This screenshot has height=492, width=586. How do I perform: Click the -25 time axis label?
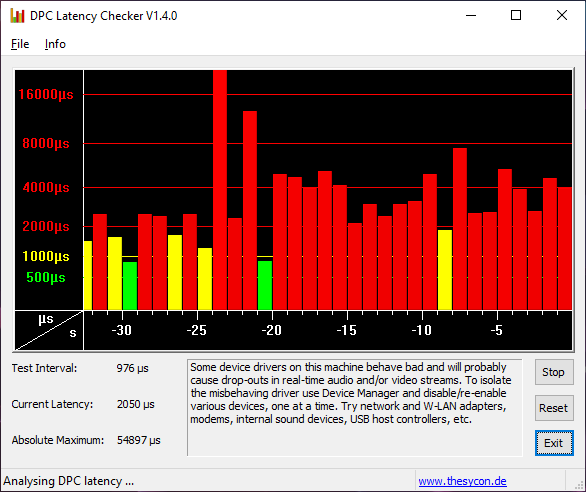(x=197, y=330)
